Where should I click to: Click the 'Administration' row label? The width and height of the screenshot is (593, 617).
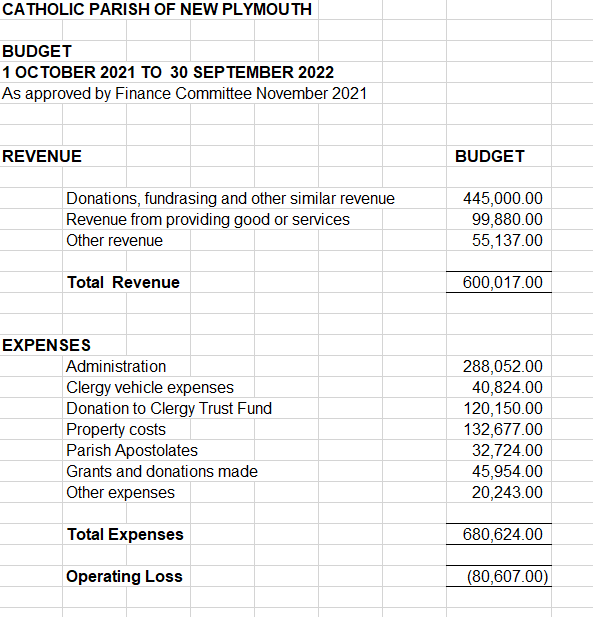click(x=116, y=366)
